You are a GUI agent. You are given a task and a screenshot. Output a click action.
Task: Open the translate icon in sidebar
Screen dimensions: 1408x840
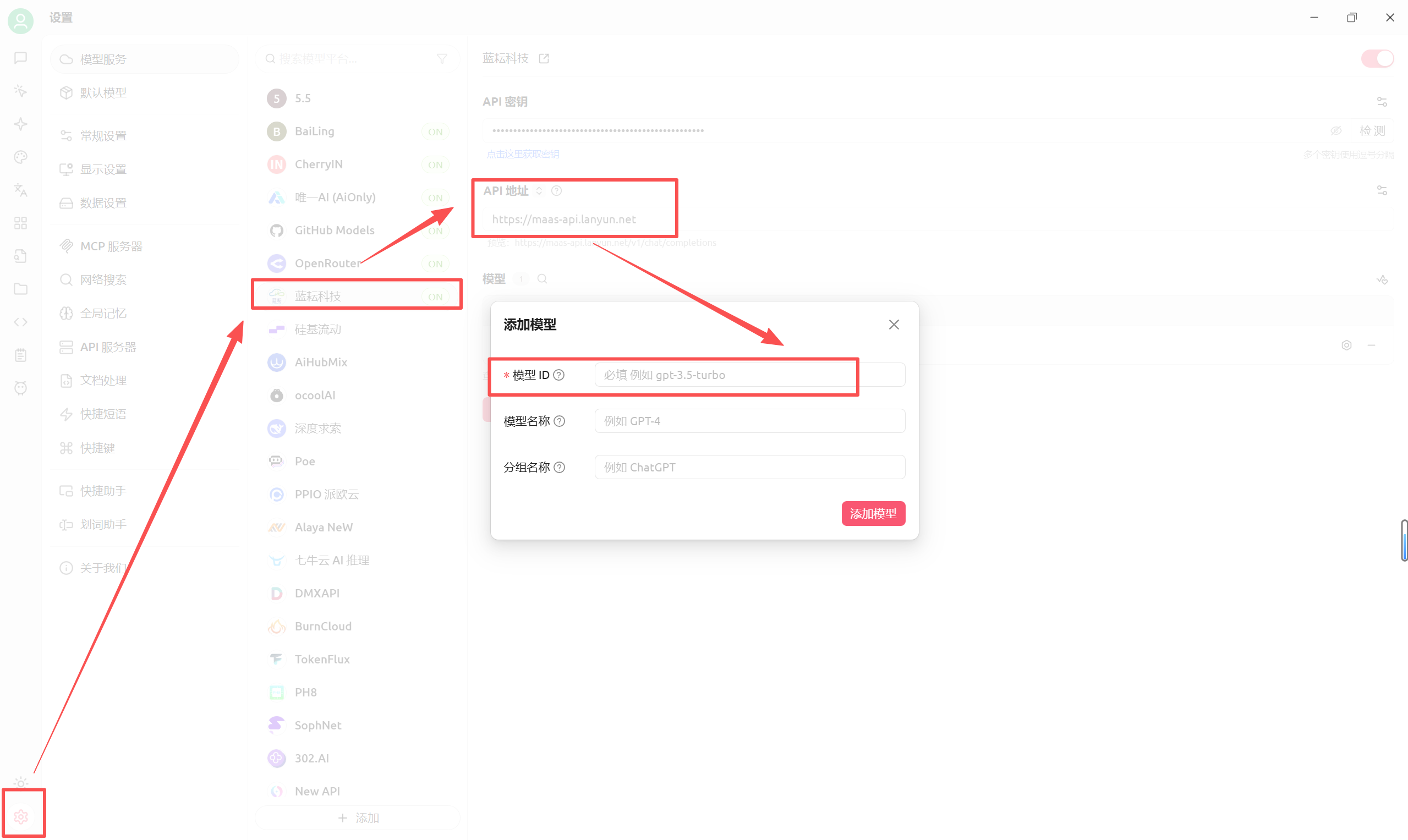[20, 190]
